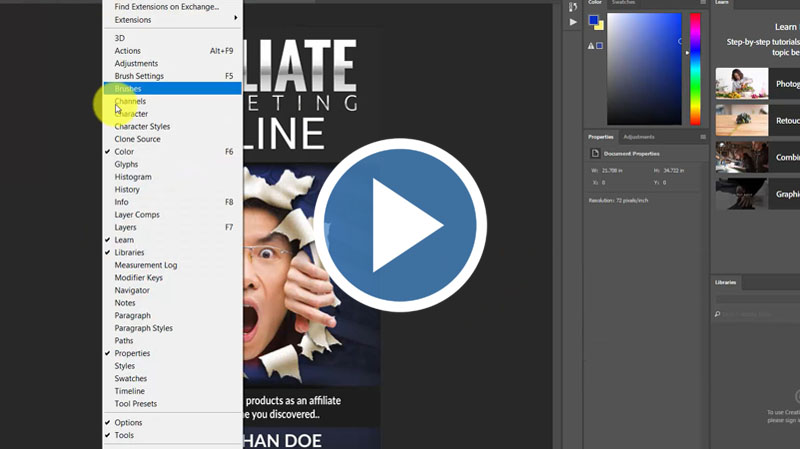Choose Brushes from the Window menu
The image size is (800, 449).
point(128,89)
